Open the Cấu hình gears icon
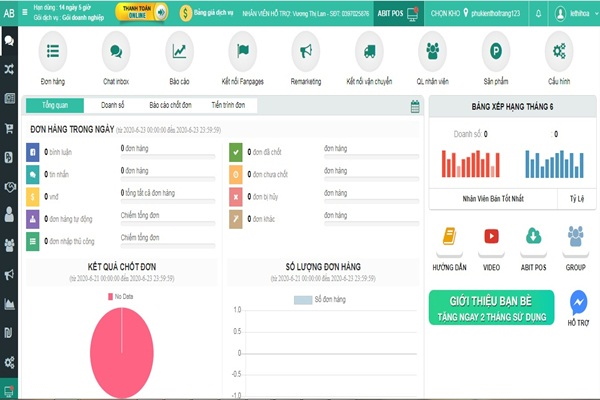The width and height of the screenshot is (600, 400). [x=559, y=51]
